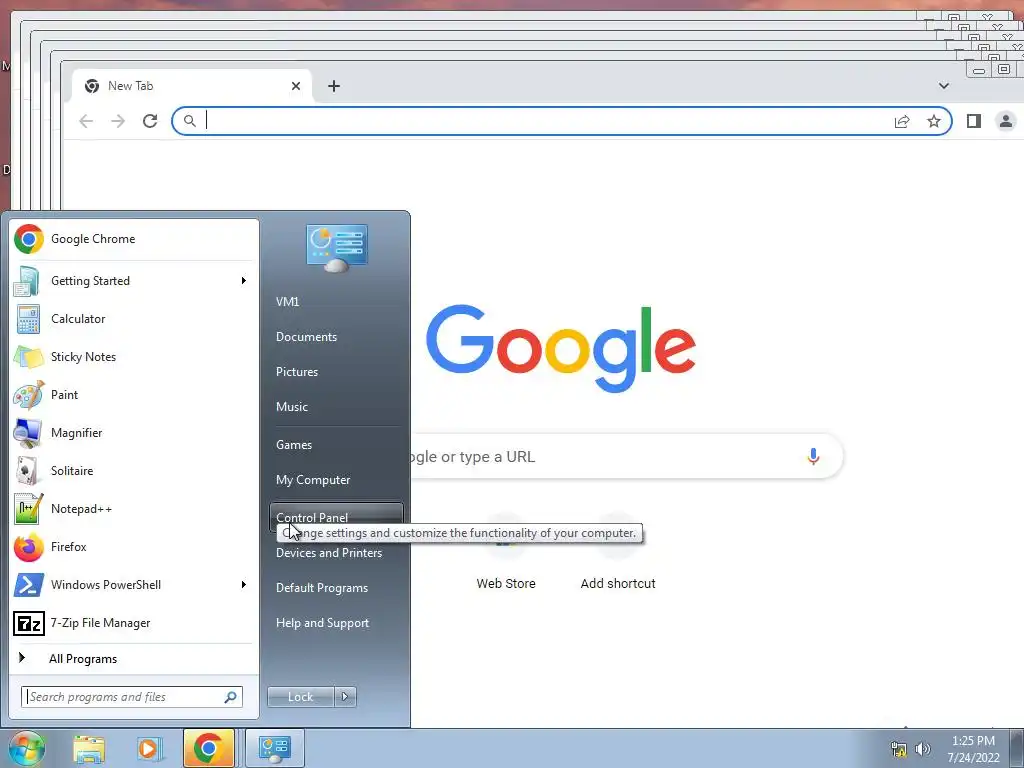Launch 7-Zip File Manager
The height and width of the screenshot is (768, 1024).
click(x=134, y=623)
